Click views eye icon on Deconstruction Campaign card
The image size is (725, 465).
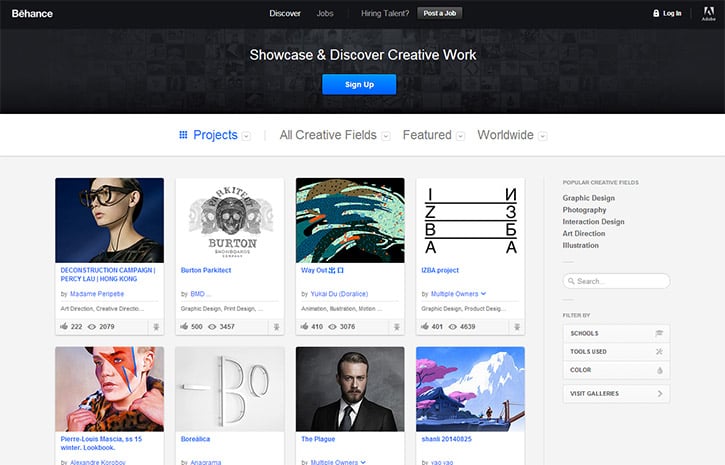pyautogui.click(x=92, y=327)
